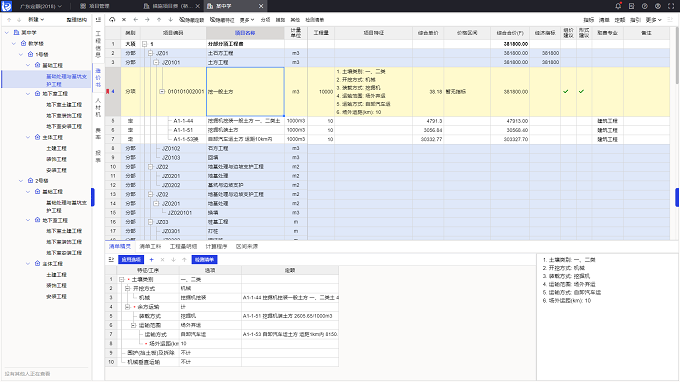Collapse the 教学楼 tree node
This screenshot has height=382, width=680.
tap(13, 43)
